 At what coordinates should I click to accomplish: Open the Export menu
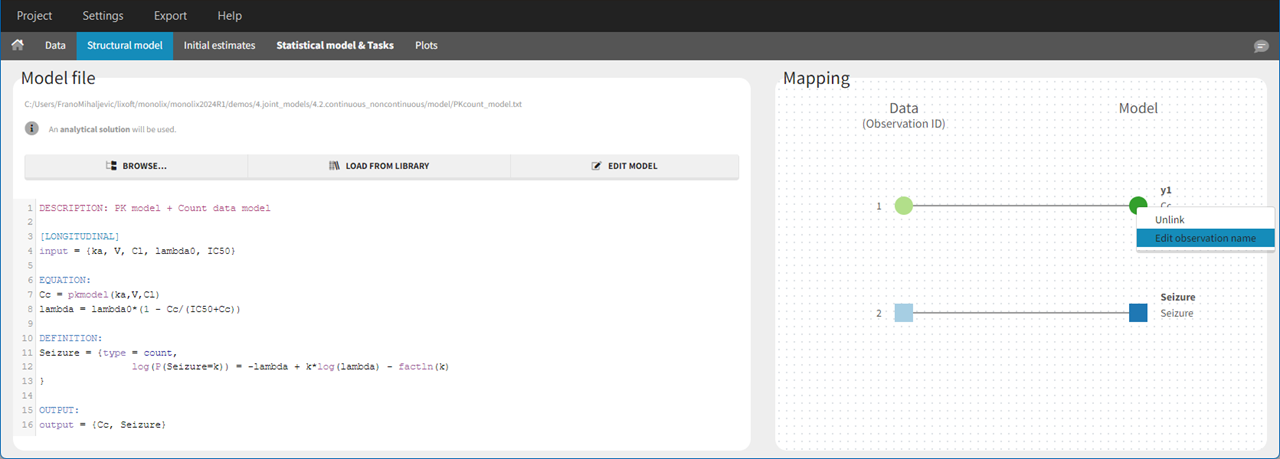click(x=170, y=16)
